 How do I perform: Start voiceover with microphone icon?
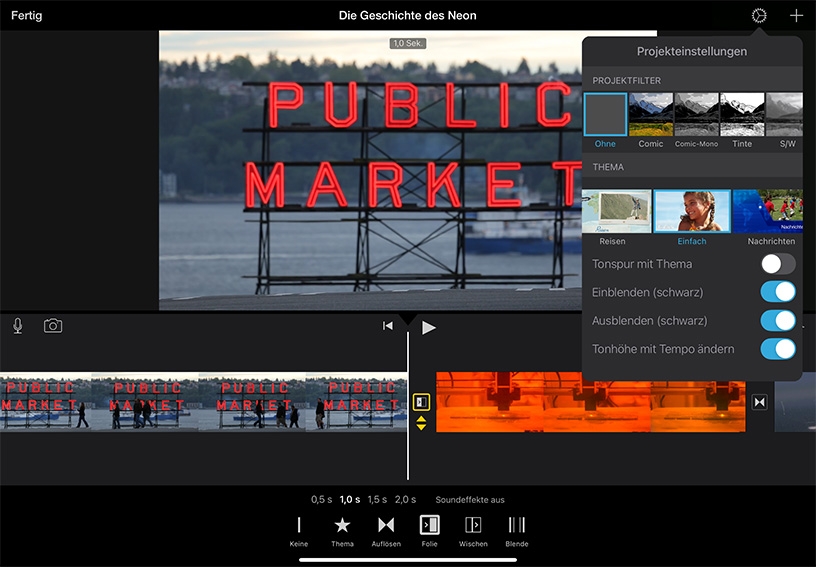pos(18,326)
